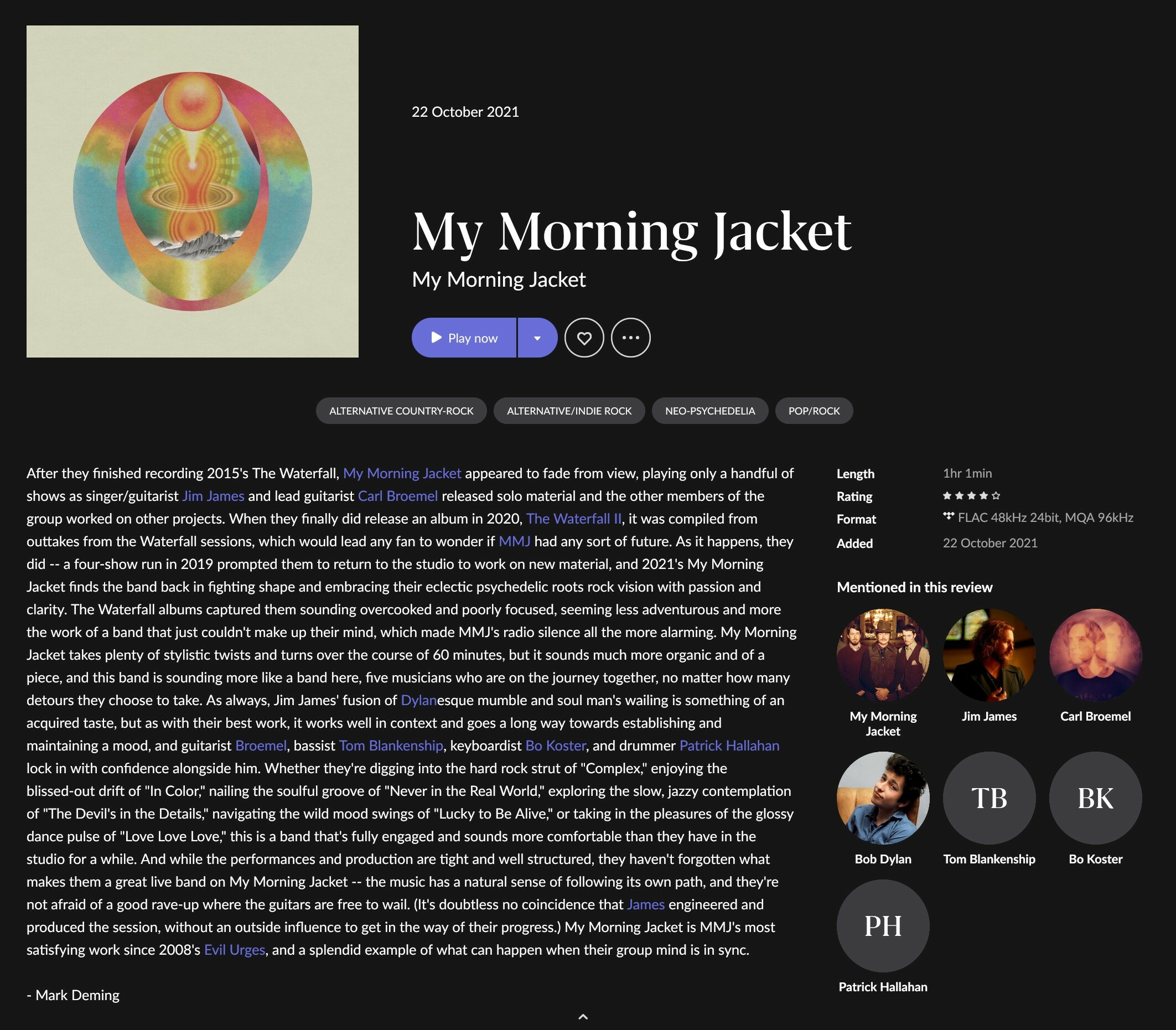Open the play options dropdown arrow
The width and height of the screenshot is (1176, 1030).
click(537, 338)
